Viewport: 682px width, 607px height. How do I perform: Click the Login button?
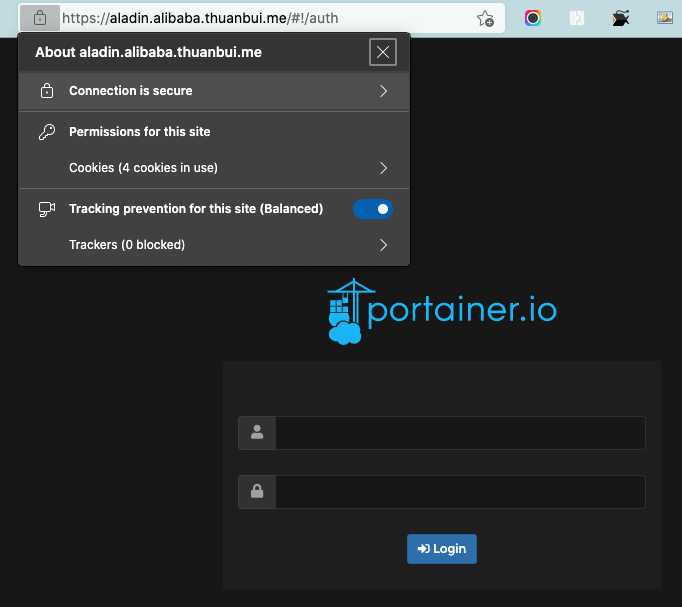(442, 549)
